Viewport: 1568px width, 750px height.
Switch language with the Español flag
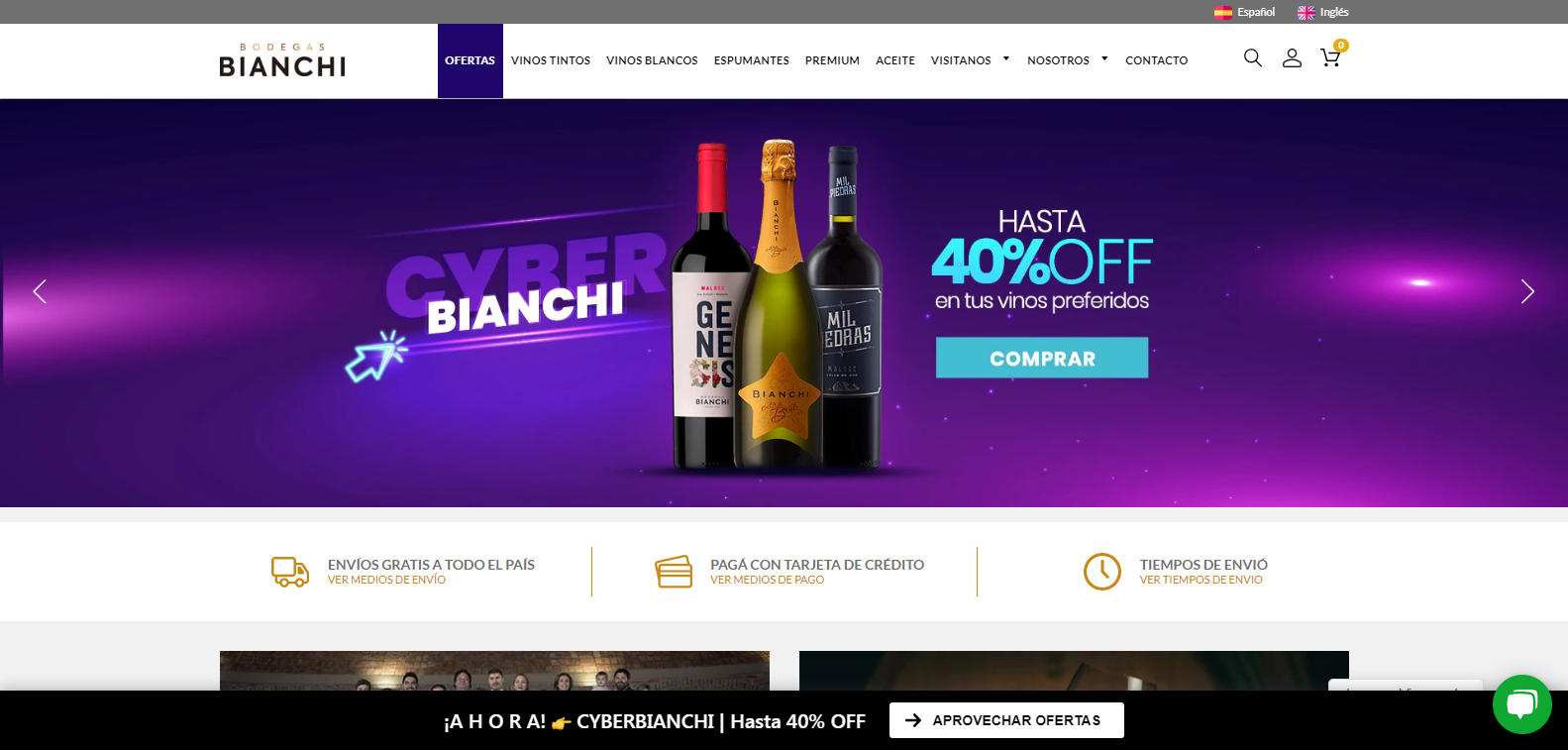1223,12
